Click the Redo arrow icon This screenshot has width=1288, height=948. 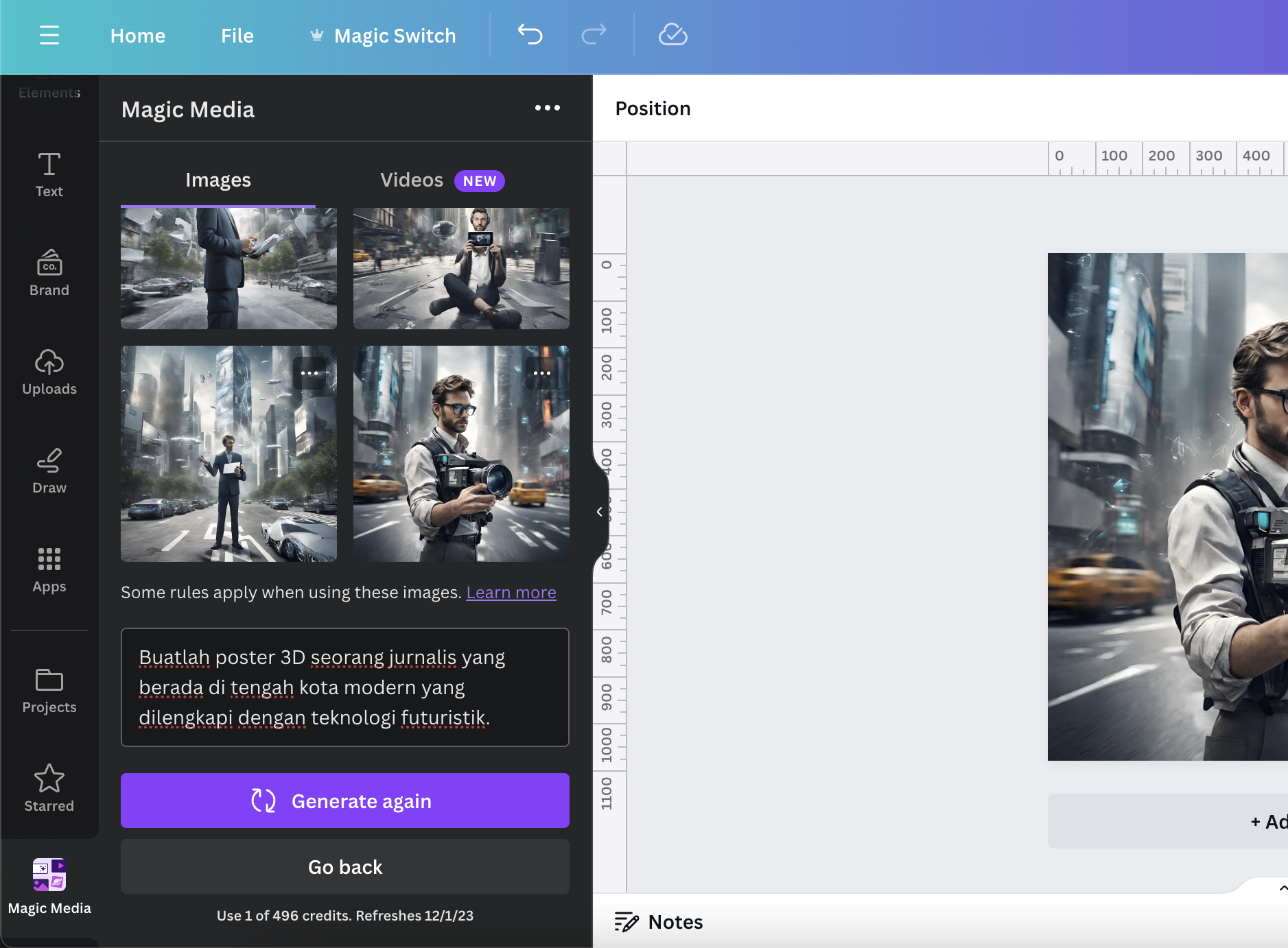pyautogui.click(x=594, y=34)
